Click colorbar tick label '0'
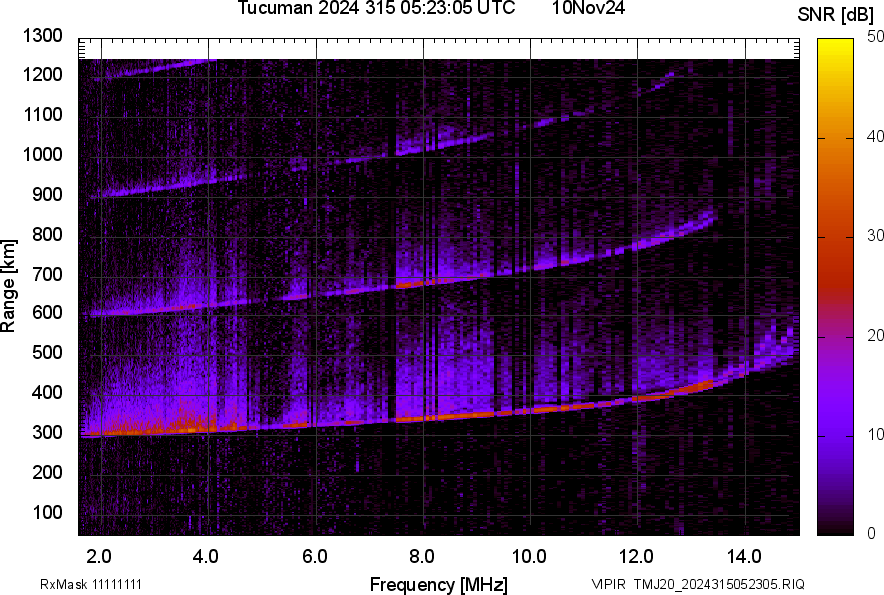 [x=872, y=533]
